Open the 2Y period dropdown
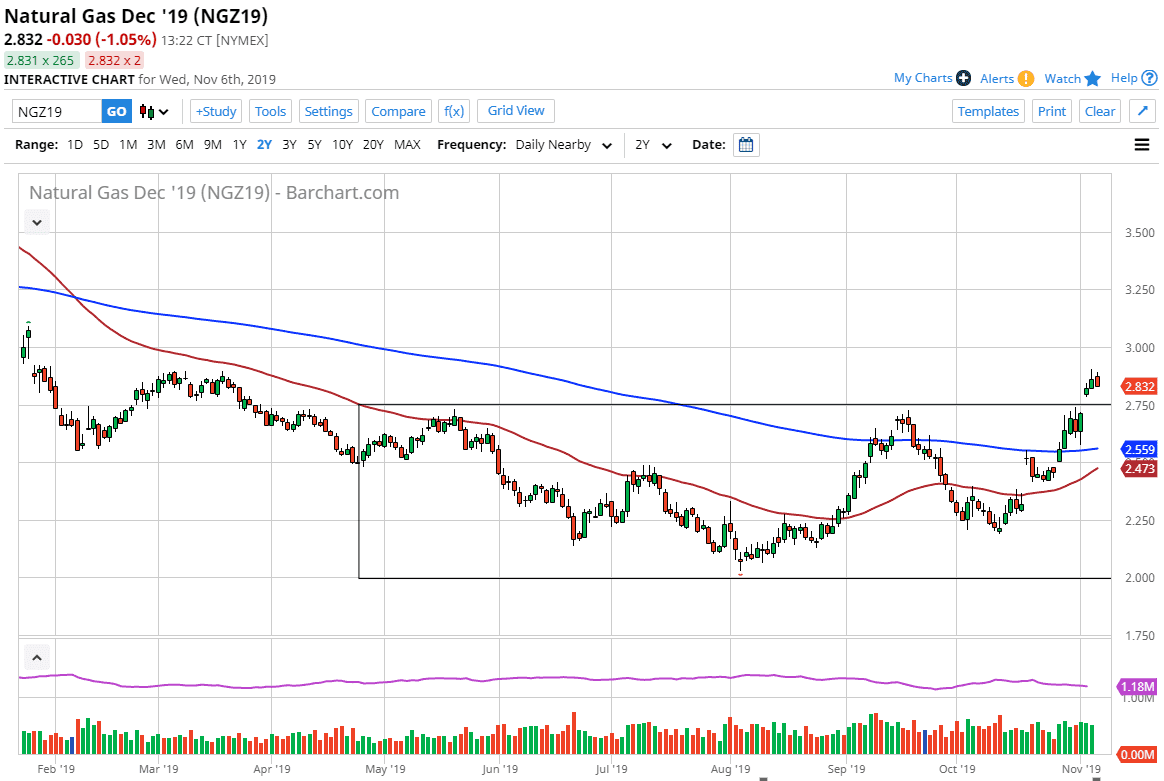This screenshot has width=1164, height=781. click(x=654, y=145)
